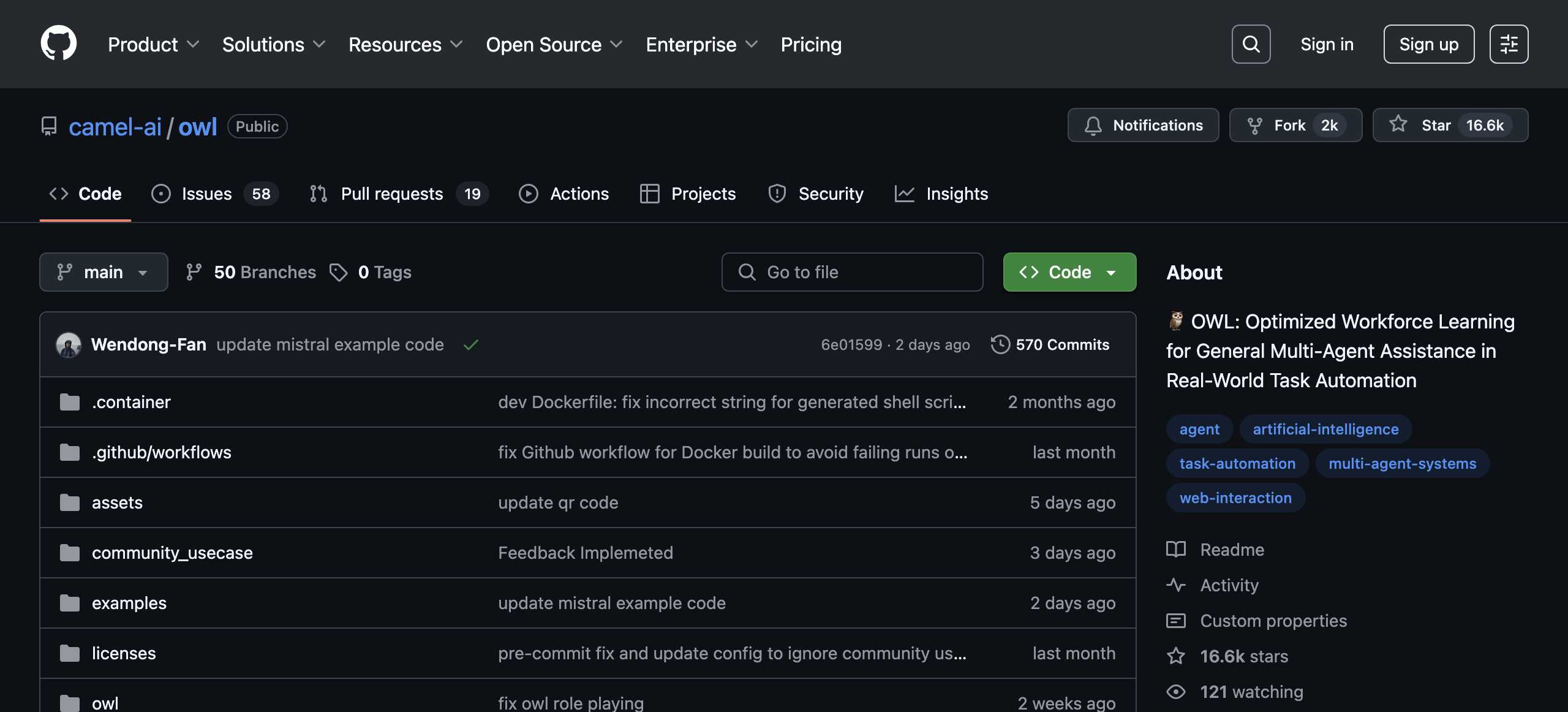Click the Notifications bell button

(x=1143, y=125)
